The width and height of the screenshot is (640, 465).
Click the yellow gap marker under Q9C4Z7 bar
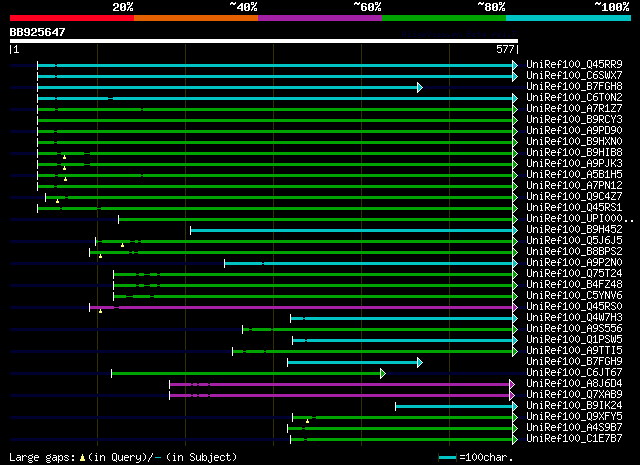[x=58, y=201]
